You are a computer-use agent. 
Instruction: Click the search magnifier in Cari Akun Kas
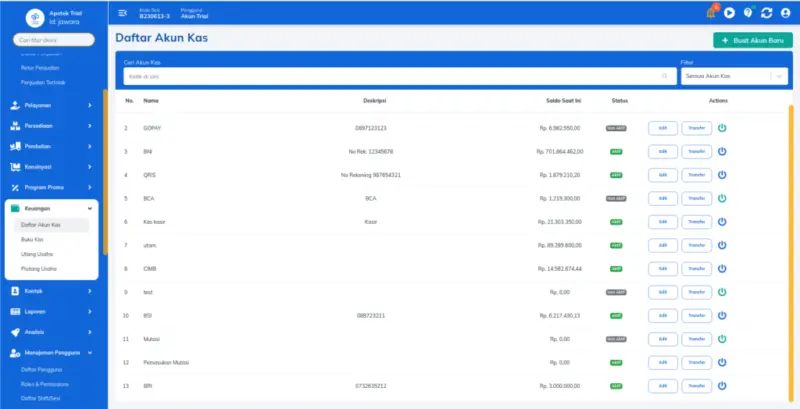(665, 76)
